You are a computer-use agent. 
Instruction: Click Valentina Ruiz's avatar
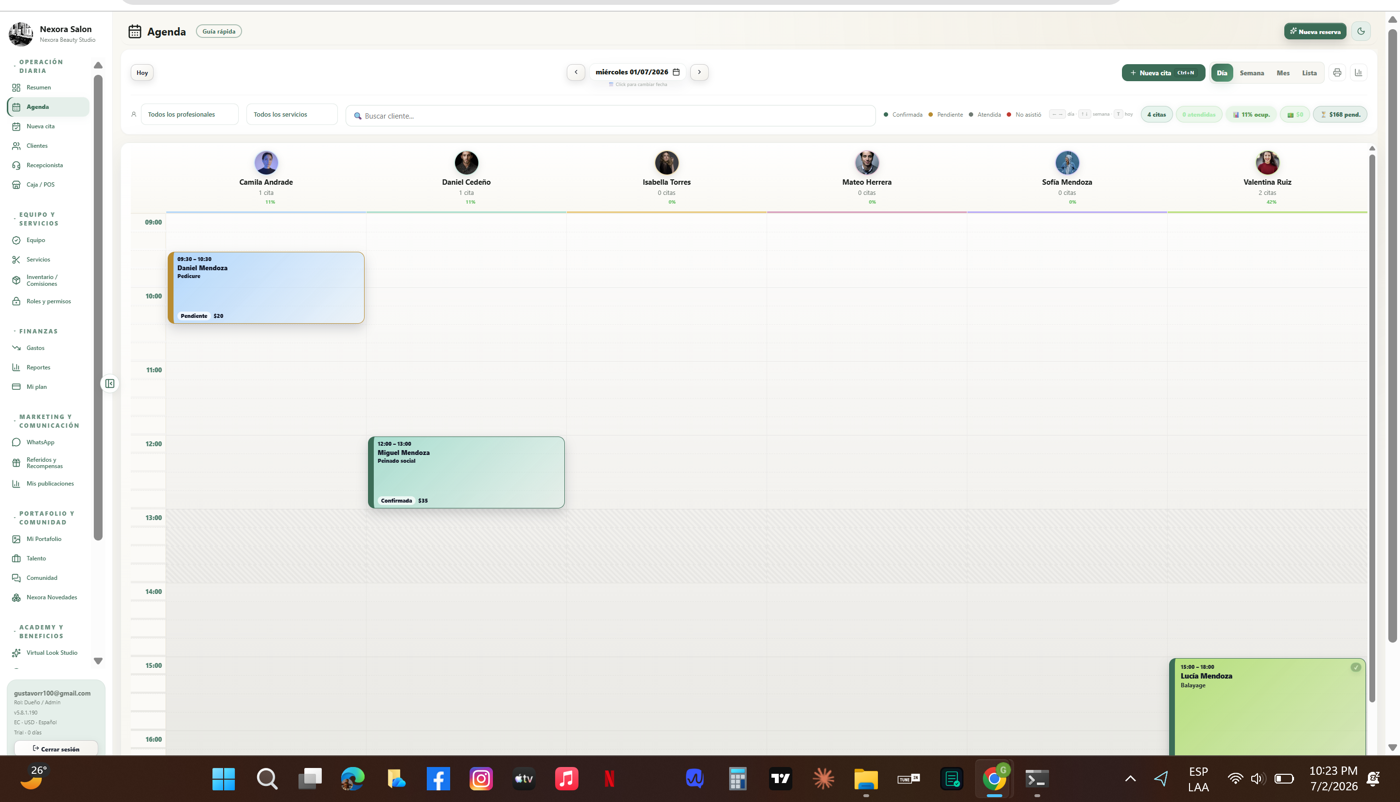tap(1267, 162)
